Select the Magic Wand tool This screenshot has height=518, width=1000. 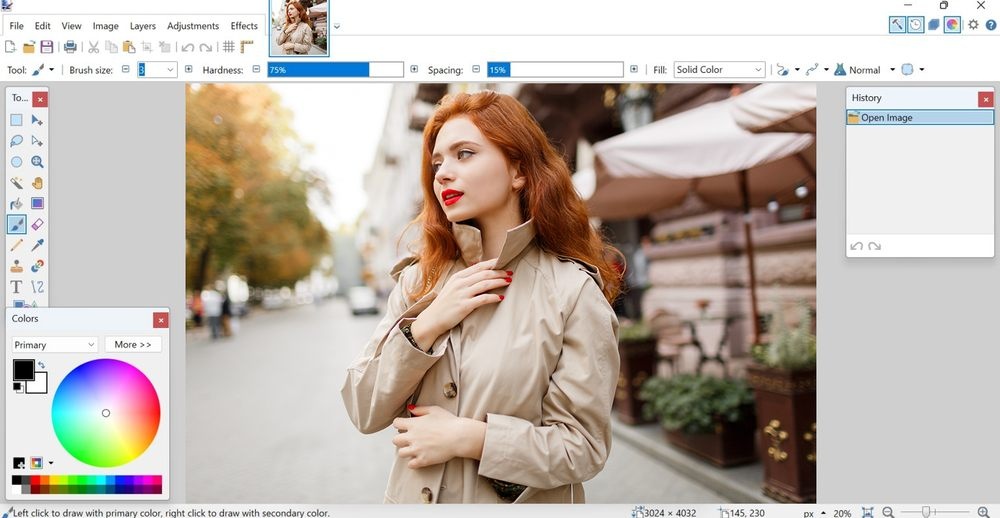point(17,183)
